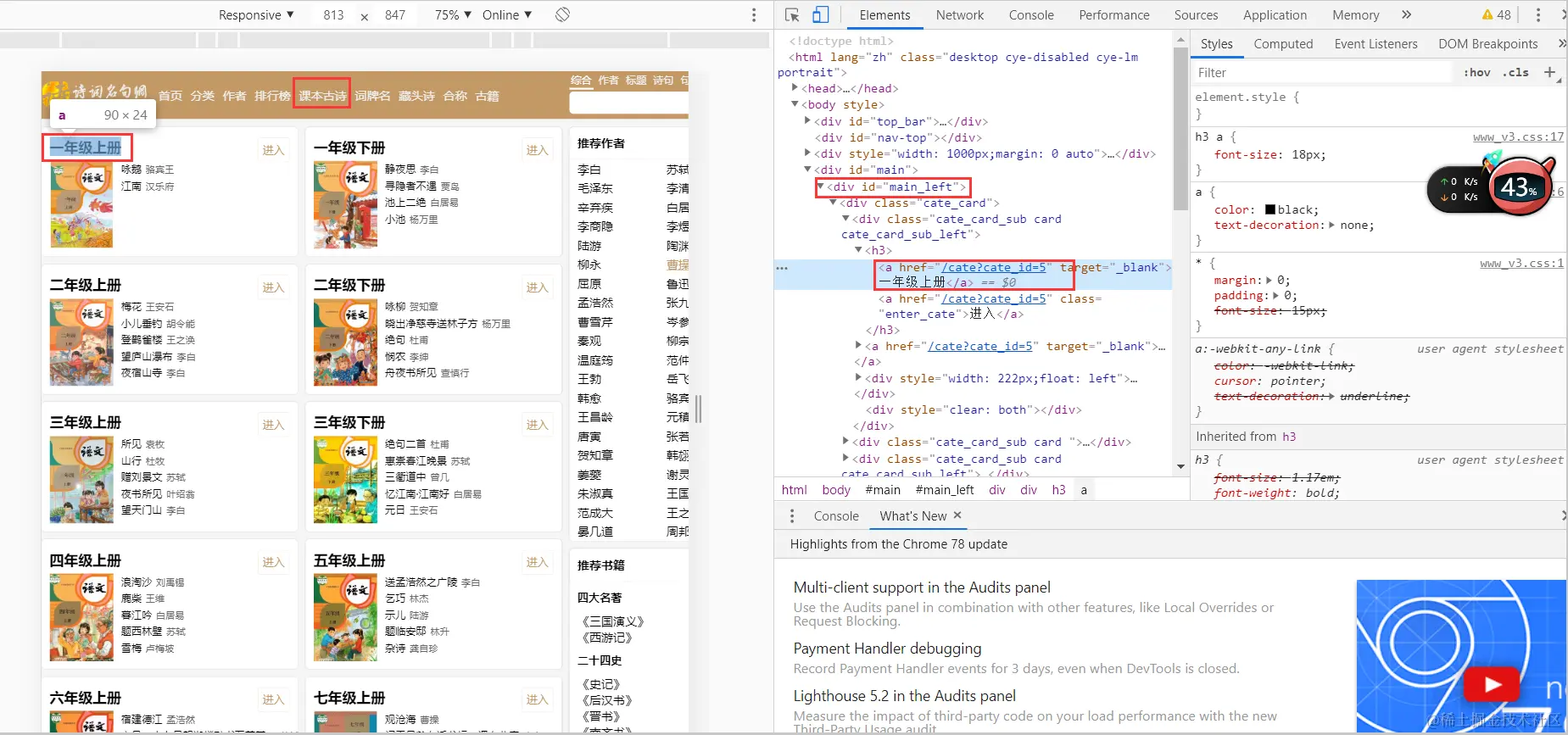
Task: Open the 二年级上册 heading link
Action: 86,285
